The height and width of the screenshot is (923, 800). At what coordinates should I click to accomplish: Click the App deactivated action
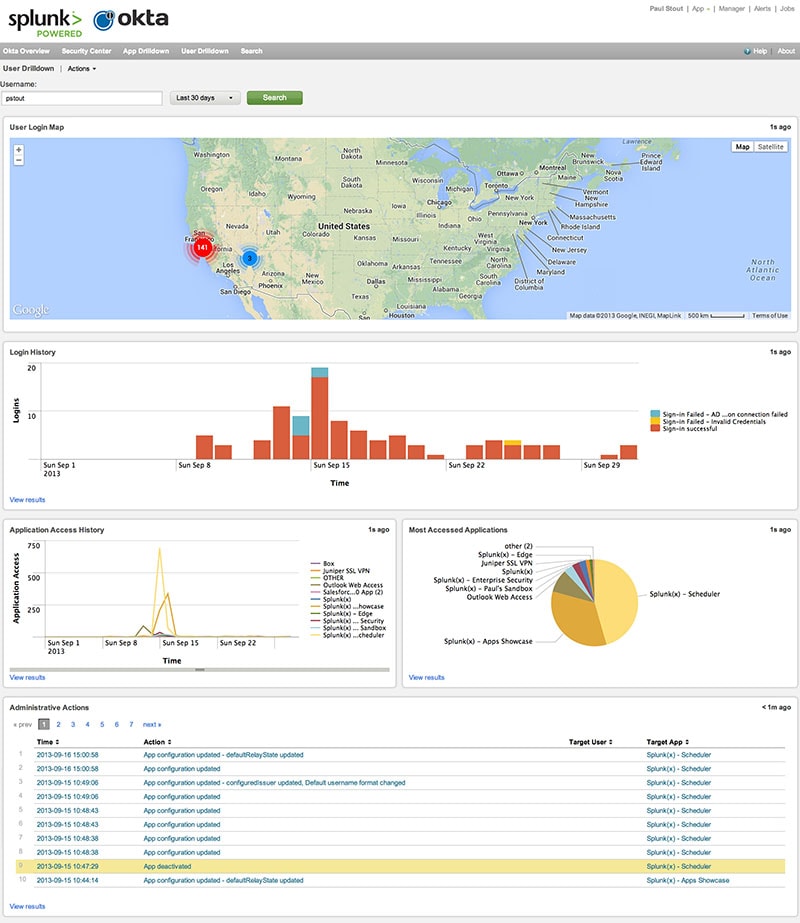tap(167, 866)
